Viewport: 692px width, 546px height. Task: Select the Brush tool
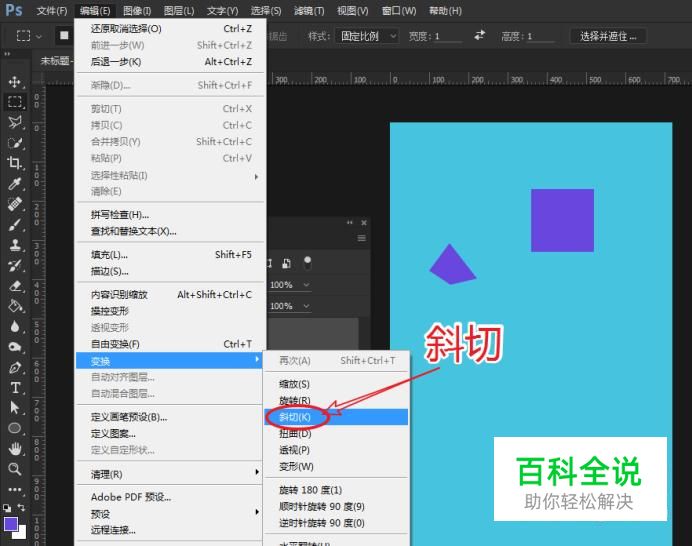point(15,225)
